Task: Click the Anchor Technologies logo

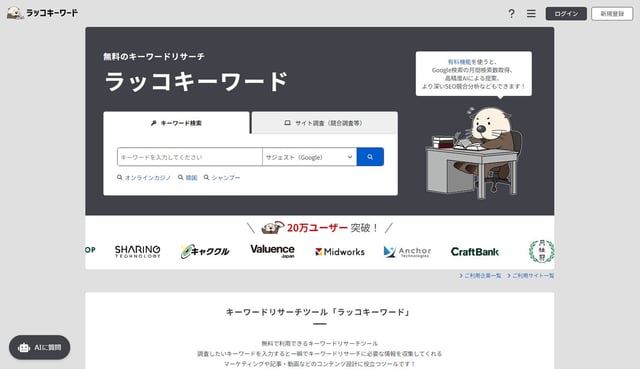Action: (407, 252)
